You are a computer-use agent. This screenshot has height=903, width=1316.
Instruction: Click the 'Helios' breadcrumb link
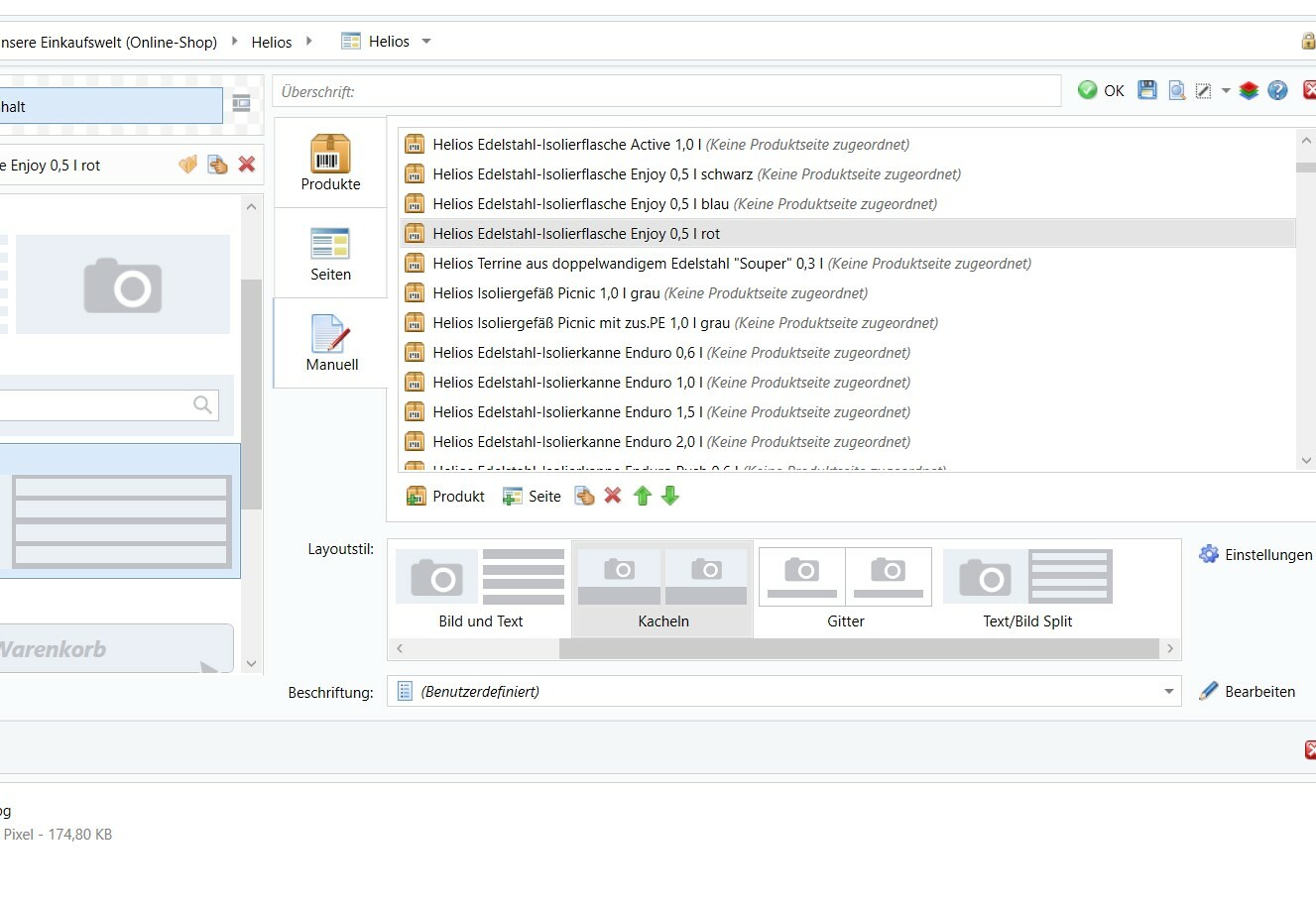point(272,42)
